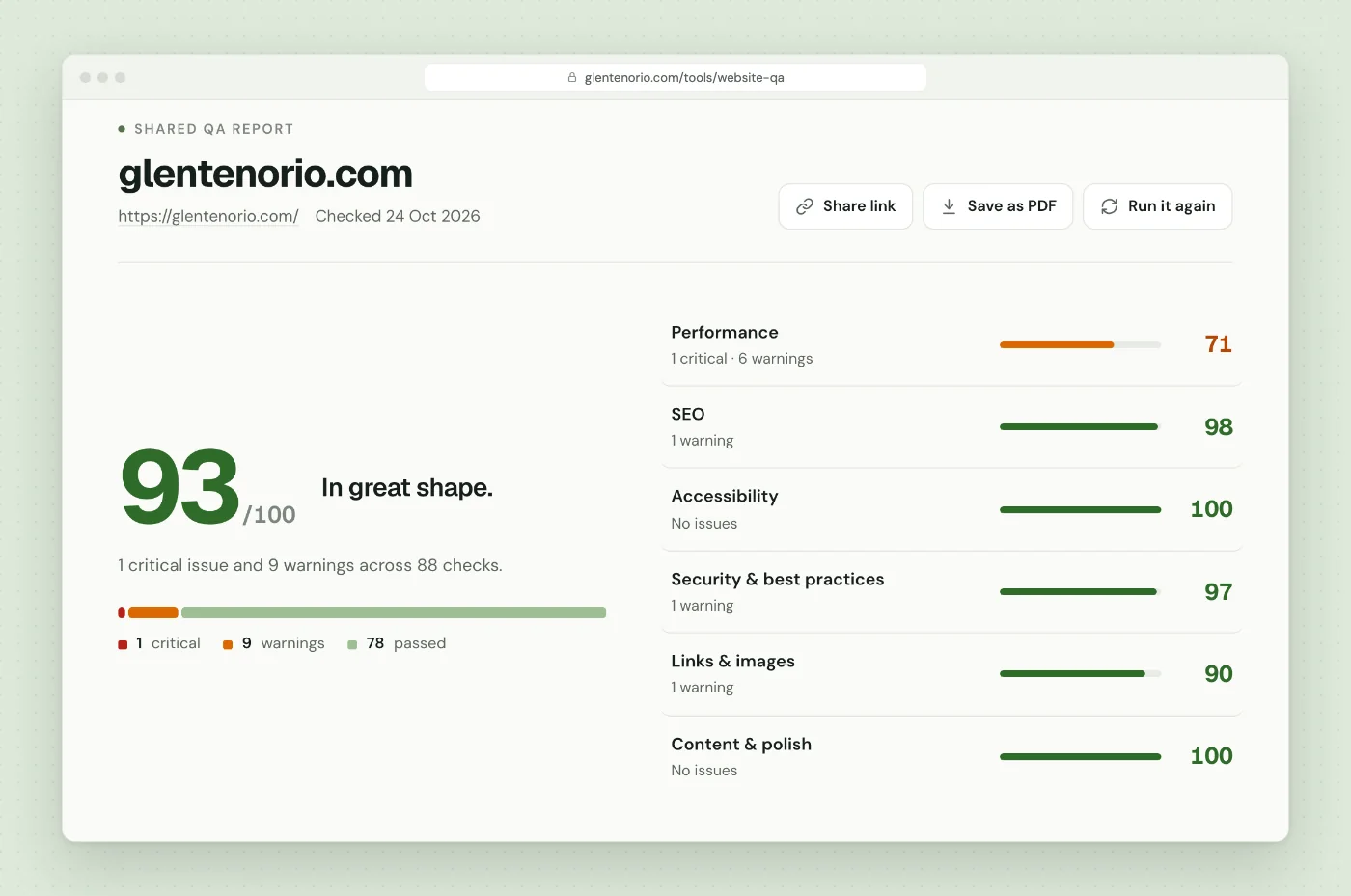Screen dimensions: 1351x896
Task: Click the orange warnings segment of summary bar
Action: pos(153,612)
